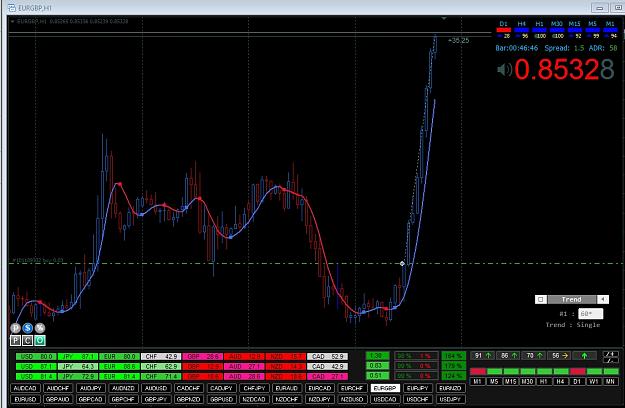
Task: Click the percent circle icon
Action: (40, 328)
